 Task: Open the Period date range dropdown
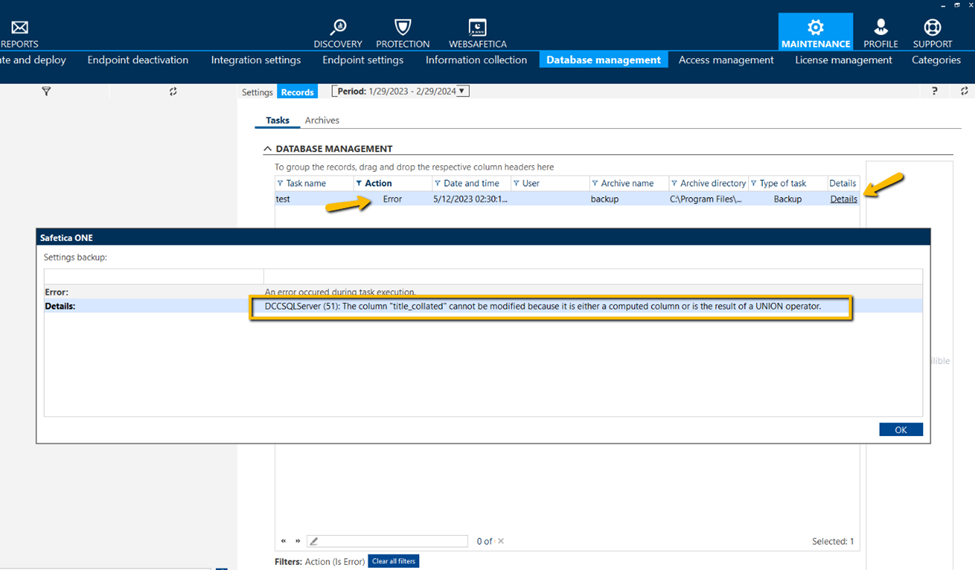(462, 91)
